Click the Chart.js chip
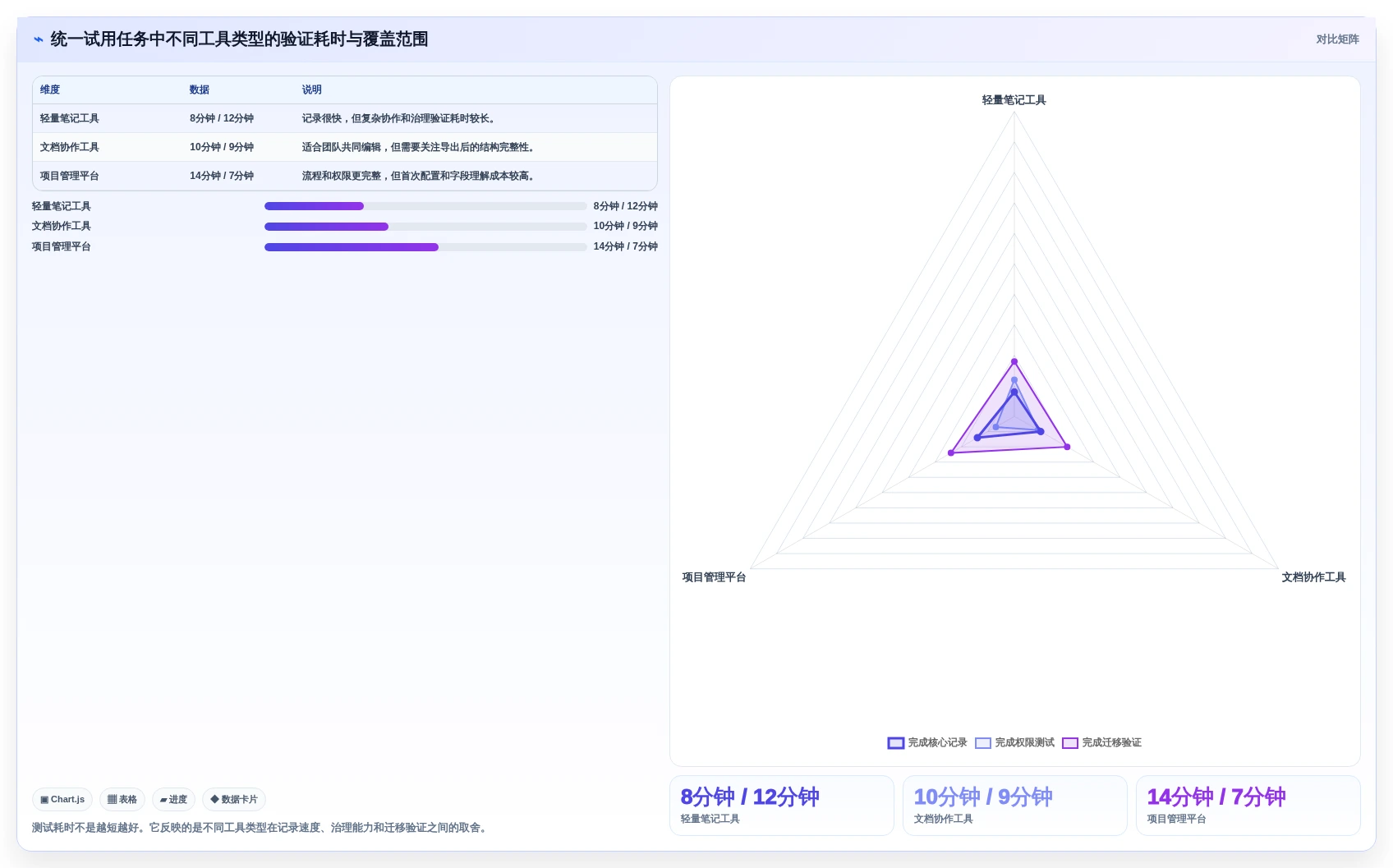Screen dimensions: 1393x868 [62, 799]
